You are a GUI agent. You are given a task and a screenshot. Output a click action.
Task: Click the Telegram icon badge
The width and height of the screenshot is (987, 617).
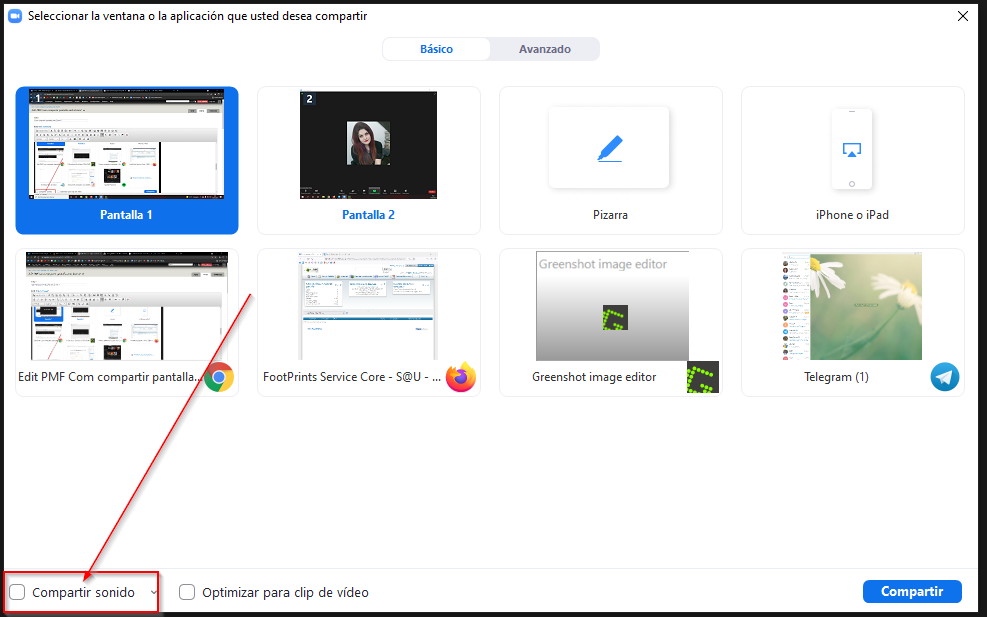click(945, 377)
